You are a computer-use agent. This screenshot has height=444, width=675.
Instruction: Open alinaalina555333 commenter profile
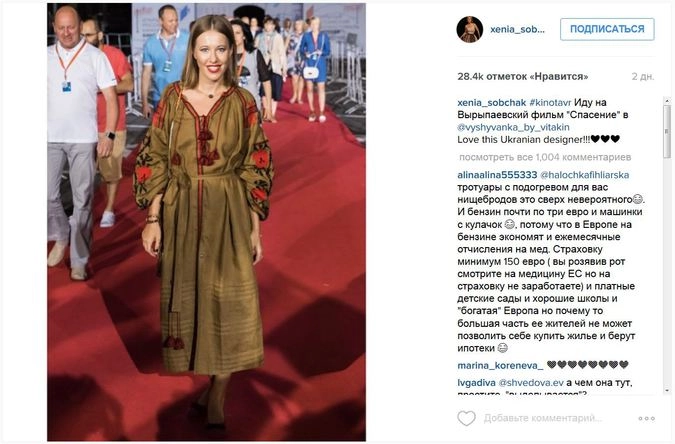click(x=497, y=175)
